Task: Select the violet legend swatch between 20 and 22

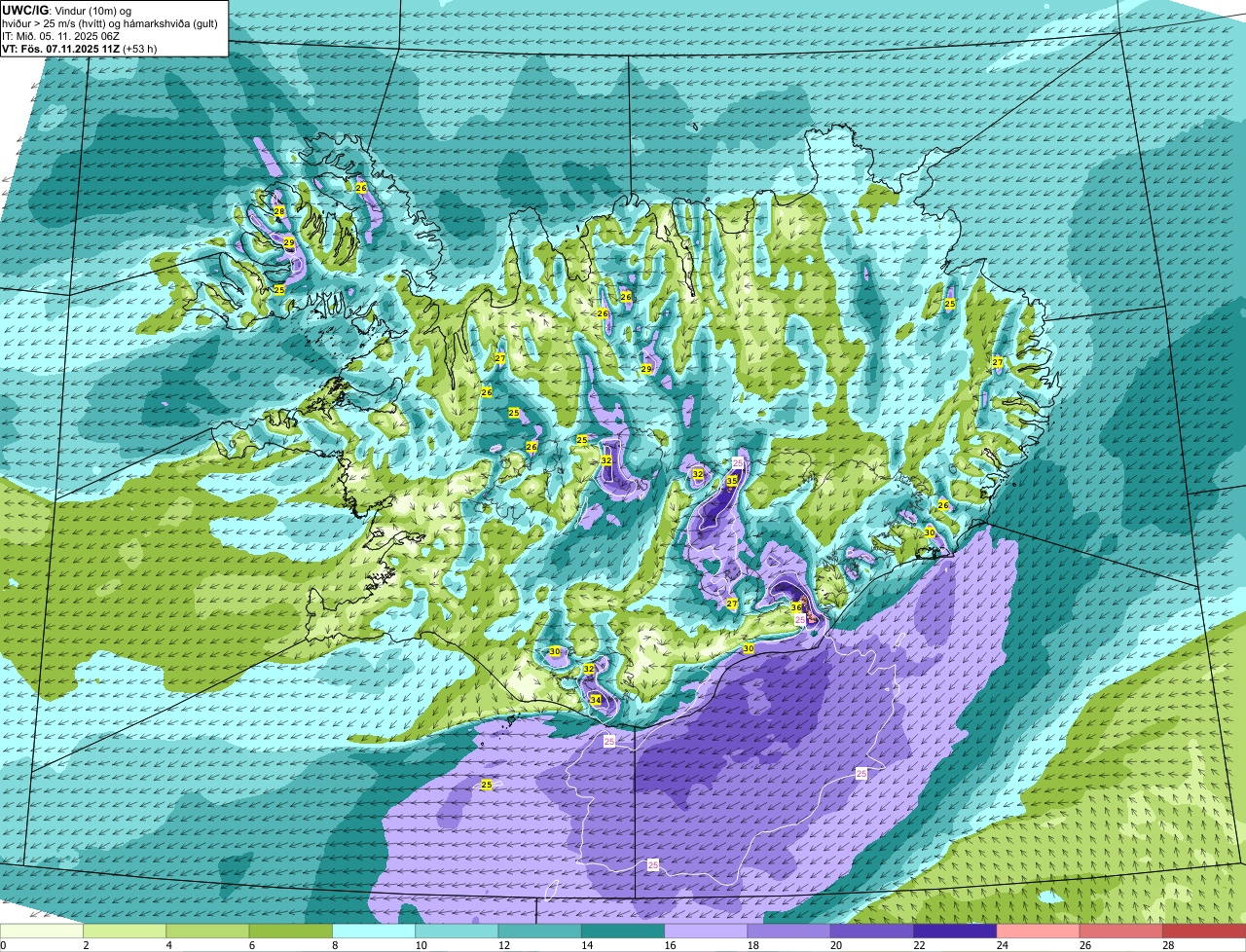Action: click(x=872, y=931)
